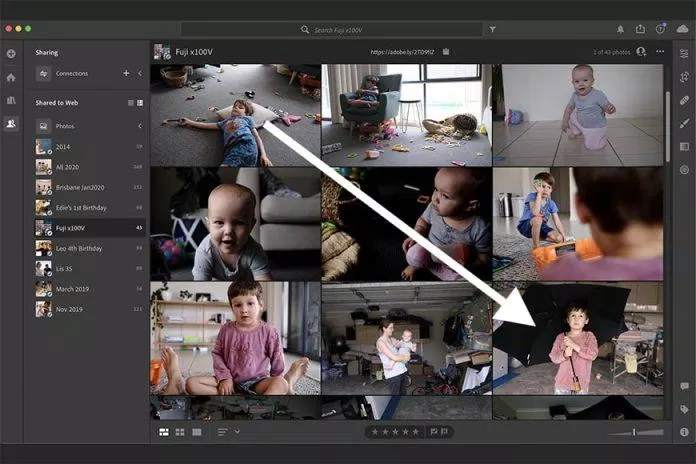Screen dimensions: 696x464
Task: Switch to Photo Grid view
Action: tap(164, 432)
